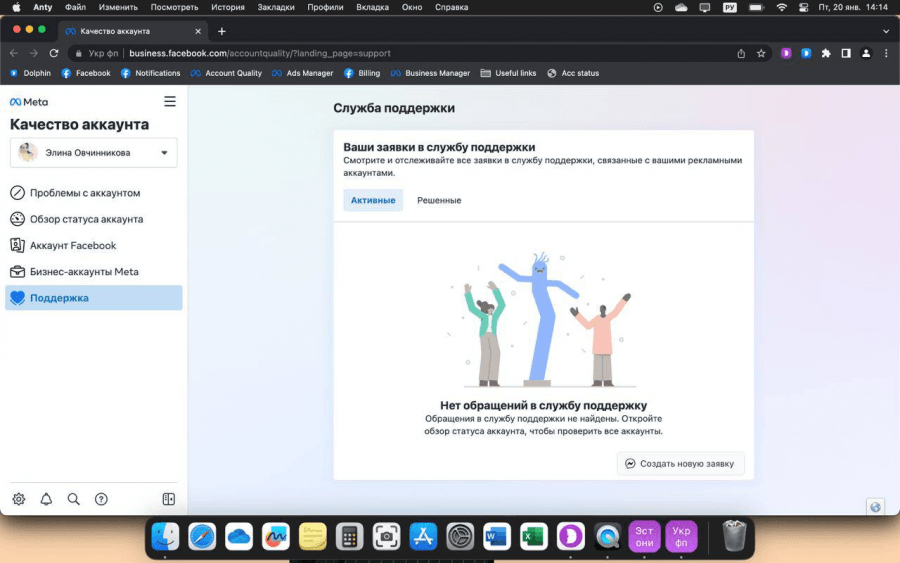This screenshot has width=900, height=563.
Task: Open Calculator from the dock
Action: tap(350, 537)
